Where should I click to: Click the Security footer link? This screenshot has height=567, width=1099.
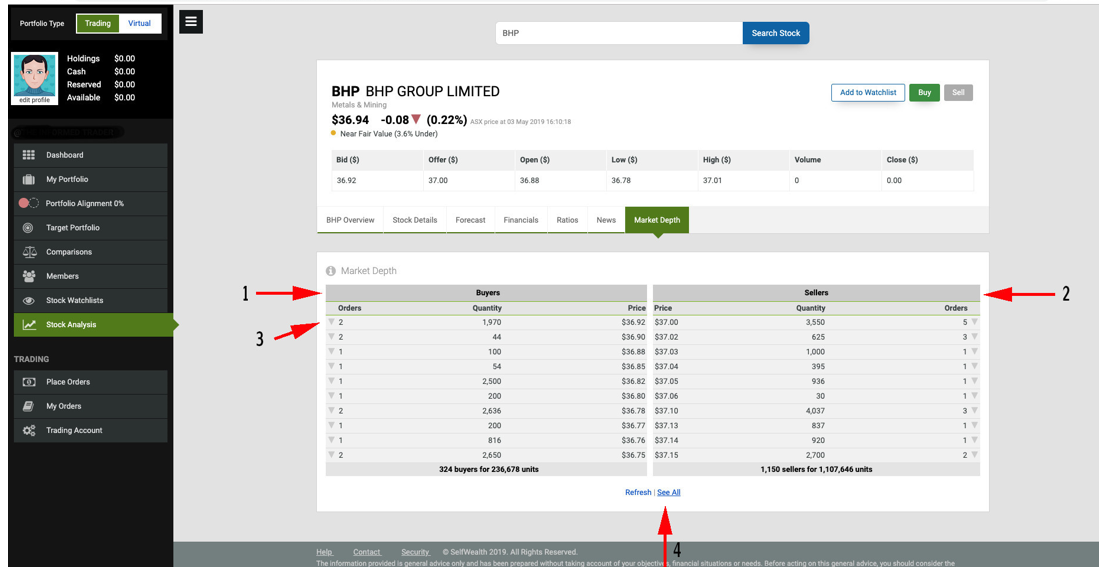click(415, 552)
